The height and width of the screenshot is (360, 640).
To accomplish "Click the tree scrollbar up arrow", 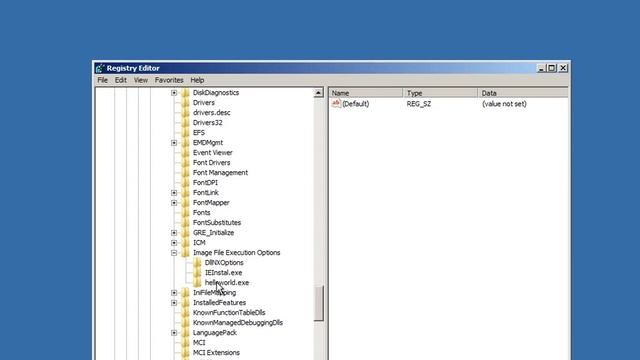I will (318, 93).
